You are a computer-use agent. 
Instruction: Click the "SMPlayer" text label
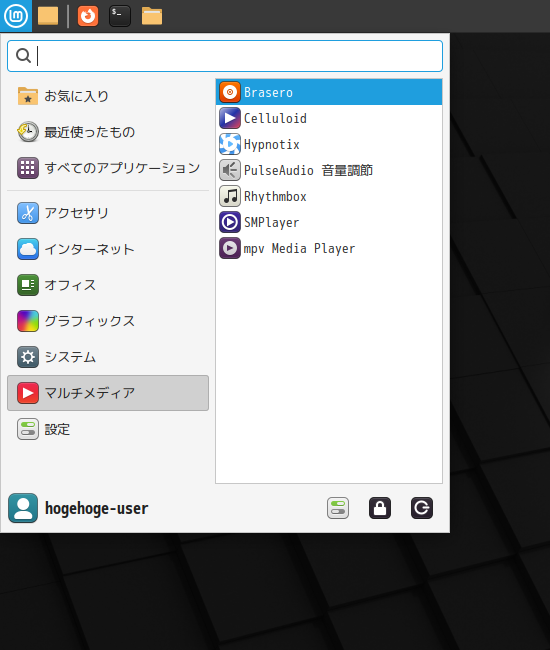(x=271, y=223)
